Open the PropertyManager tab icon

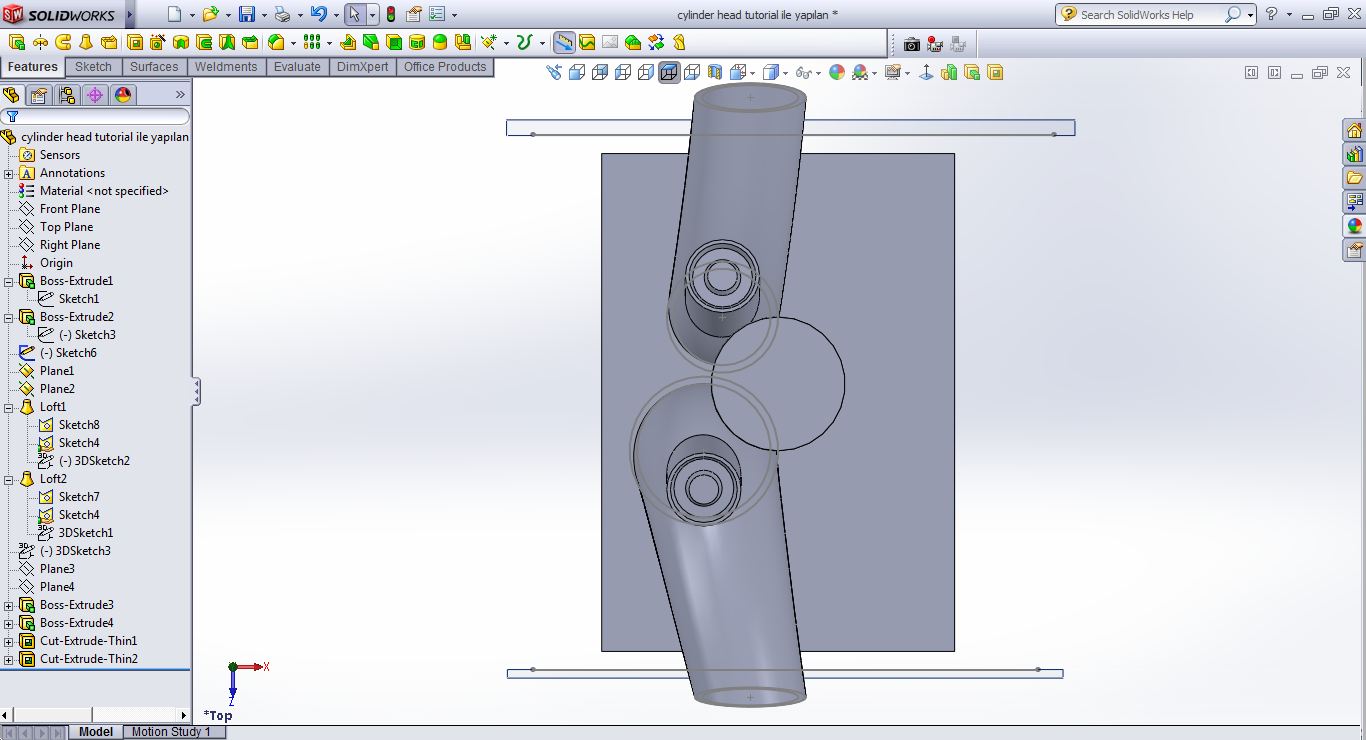[x=39, y=95]
